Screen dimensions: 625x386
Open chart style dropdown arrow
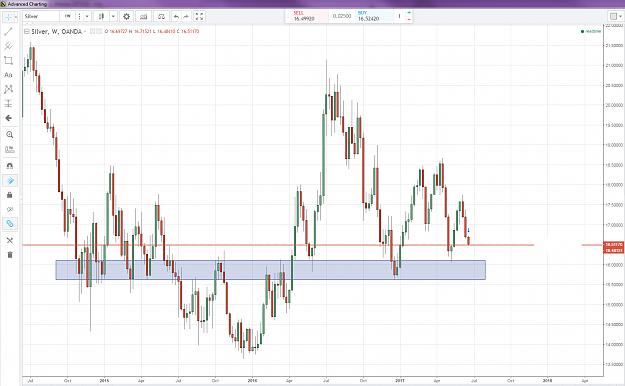[x=113, y=16]
